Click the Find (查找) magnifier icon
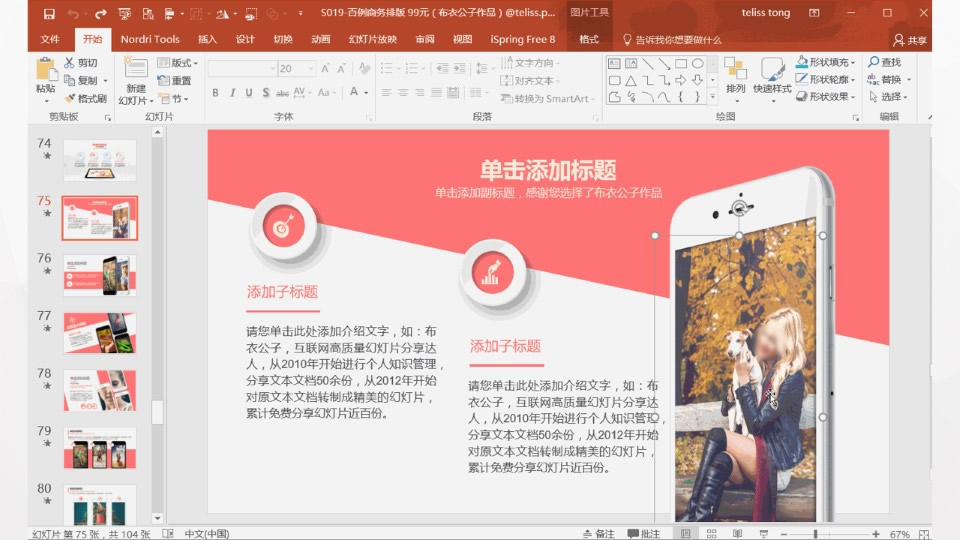Image resolution: width=960 pixels, height=540 pixels. click(873, 62)
